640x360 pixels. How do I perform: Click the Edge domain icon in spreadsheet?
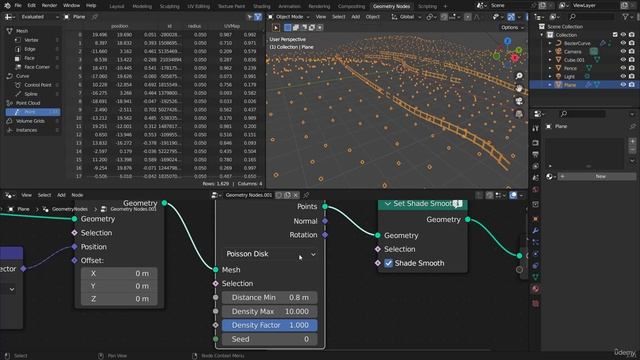pos(18,49)
